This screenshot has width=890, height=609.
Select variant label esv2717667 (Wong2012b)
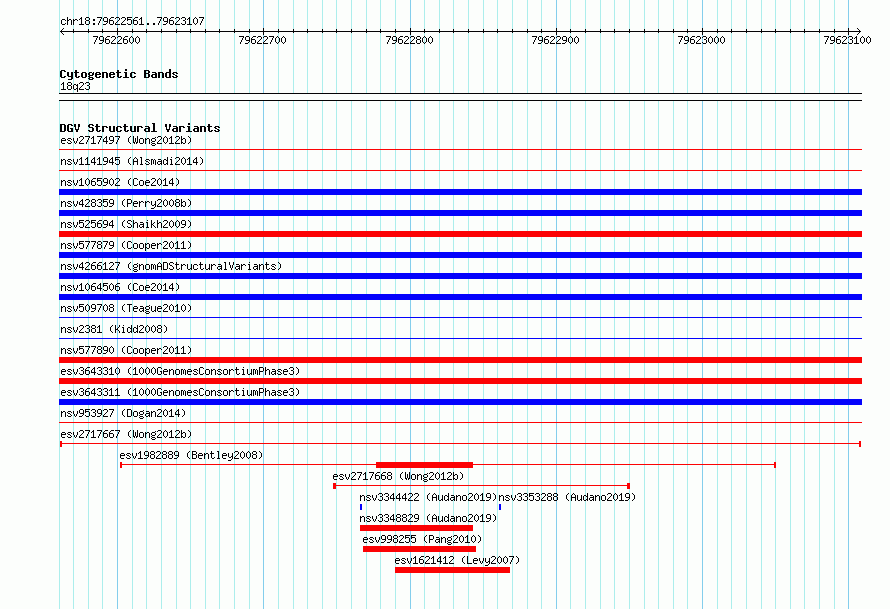tap(126, 434)
